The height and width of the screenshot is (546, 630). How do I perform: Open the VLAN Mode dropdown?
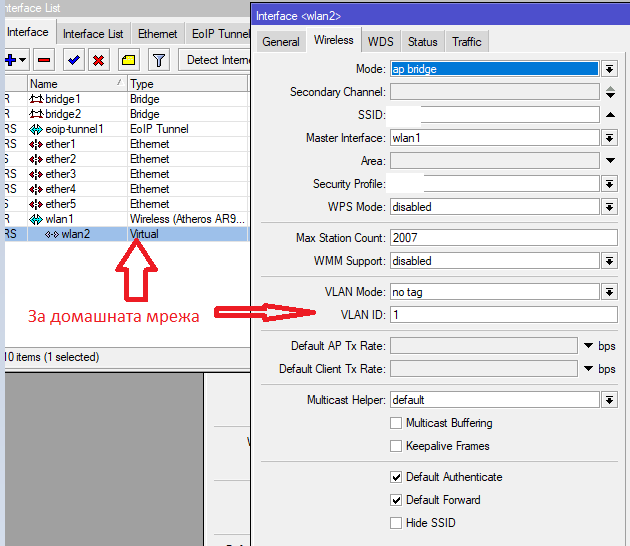click(x=610, y=292)
